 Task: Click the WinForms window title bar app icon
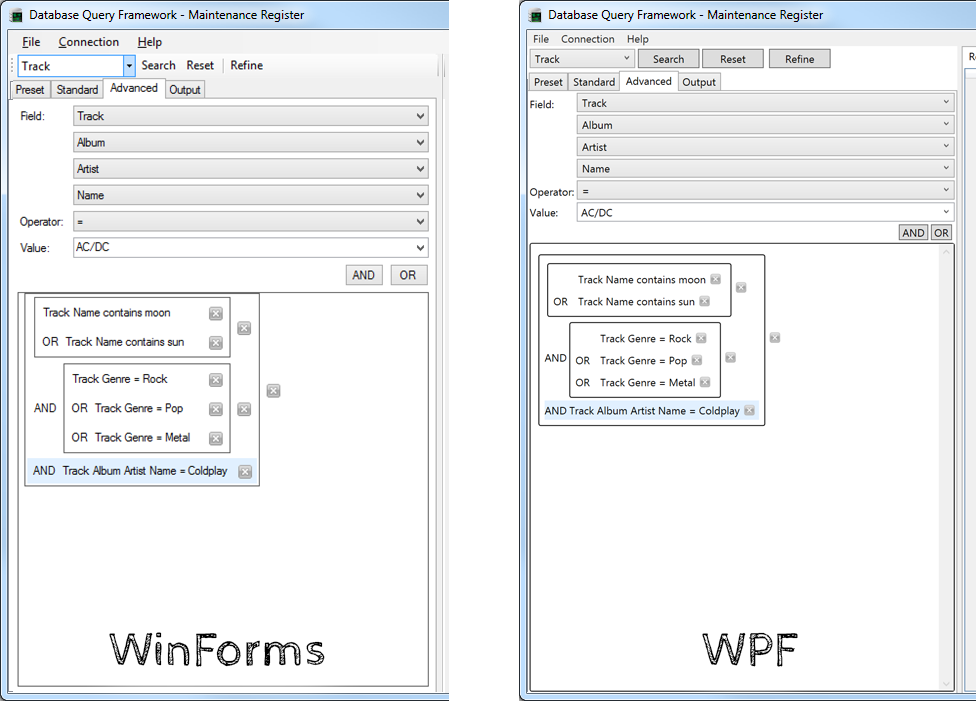point(17,16)
